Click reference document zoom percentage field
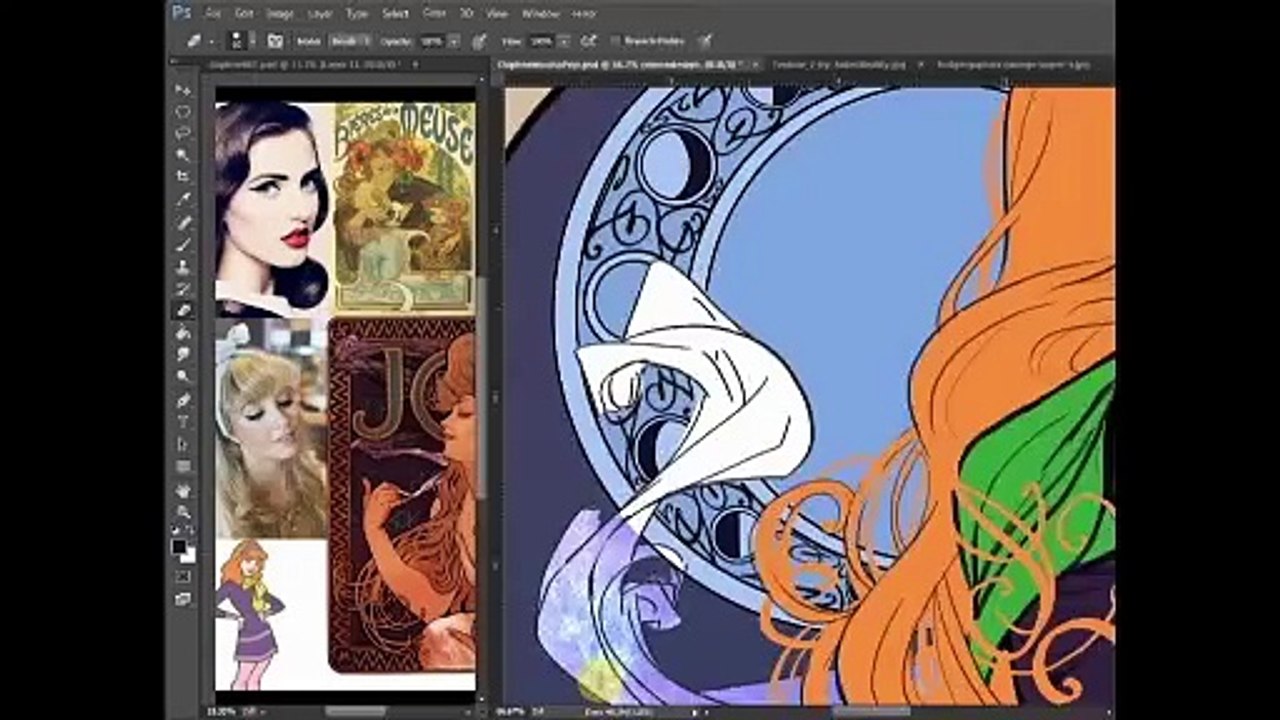Image resolution: width=1280 pixels, height=720 pixels. click(x=223, y=711)
